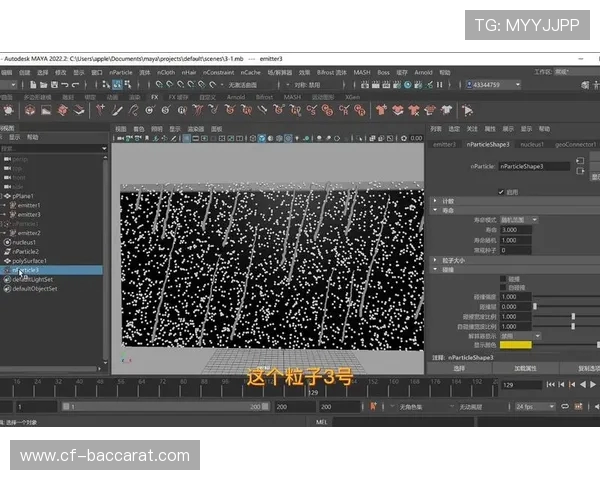Viewport: 600px width, 480px height.
Task: Click the first shirt nCloth icon on shelf
Action: (x=381, y=110)
